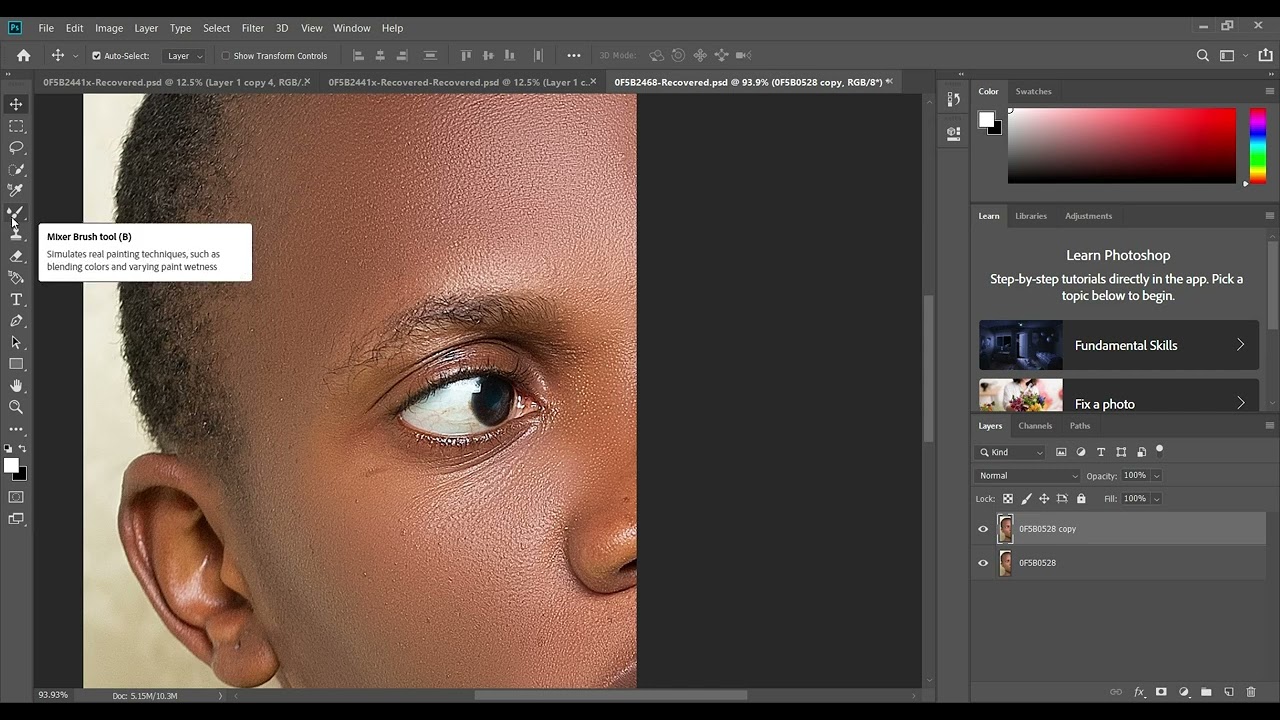Add a layer mask
1280x720 pixels.
1161,692
